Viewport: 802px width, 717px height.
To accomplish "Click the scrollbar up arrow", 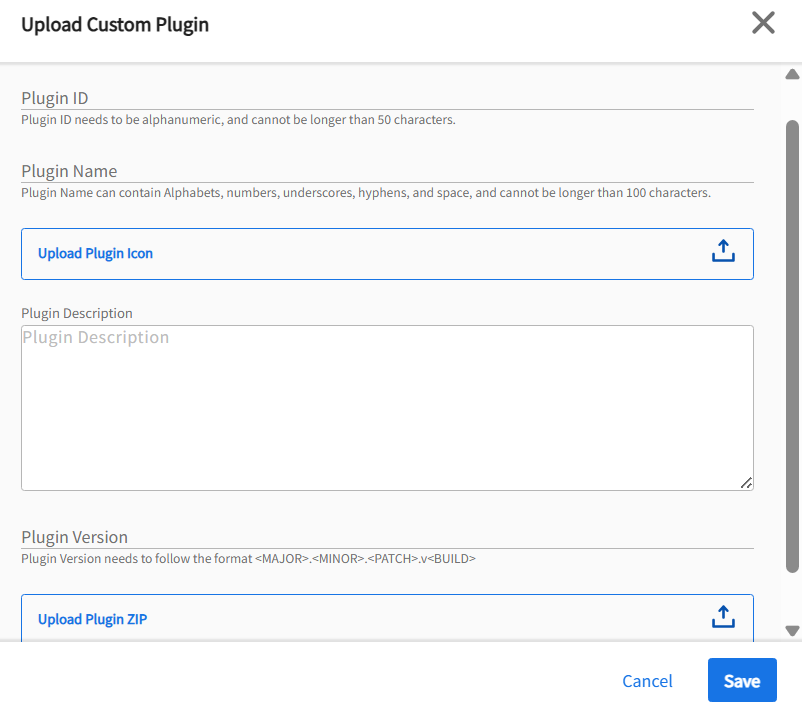I will (x=792, y=74).
